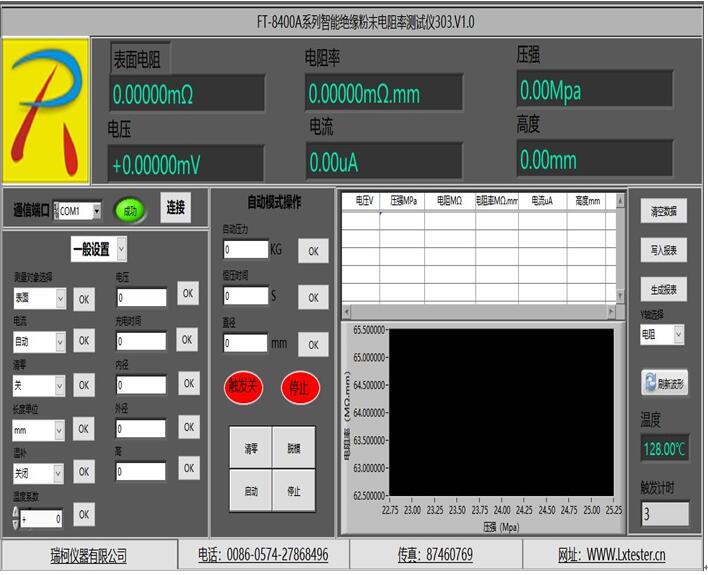This screenshot has height=575, width=708.
Task: Toggle the red 触发关 trigger button
Action: [244, 387]
